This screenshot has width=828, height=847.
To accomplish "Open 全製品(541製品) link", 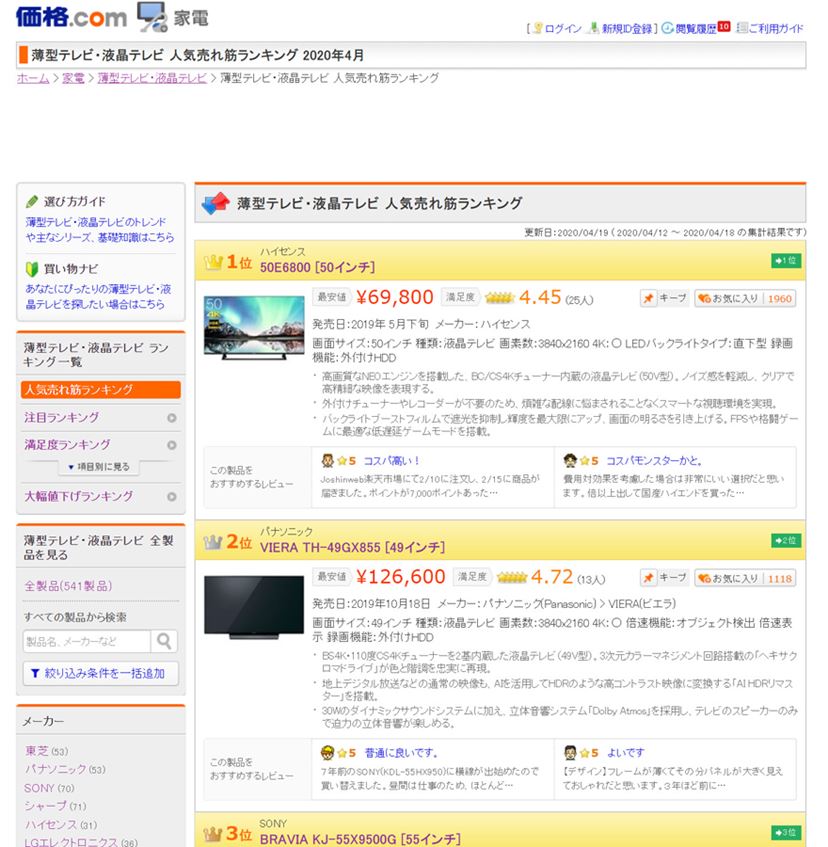I will click(x=68, y=586).
